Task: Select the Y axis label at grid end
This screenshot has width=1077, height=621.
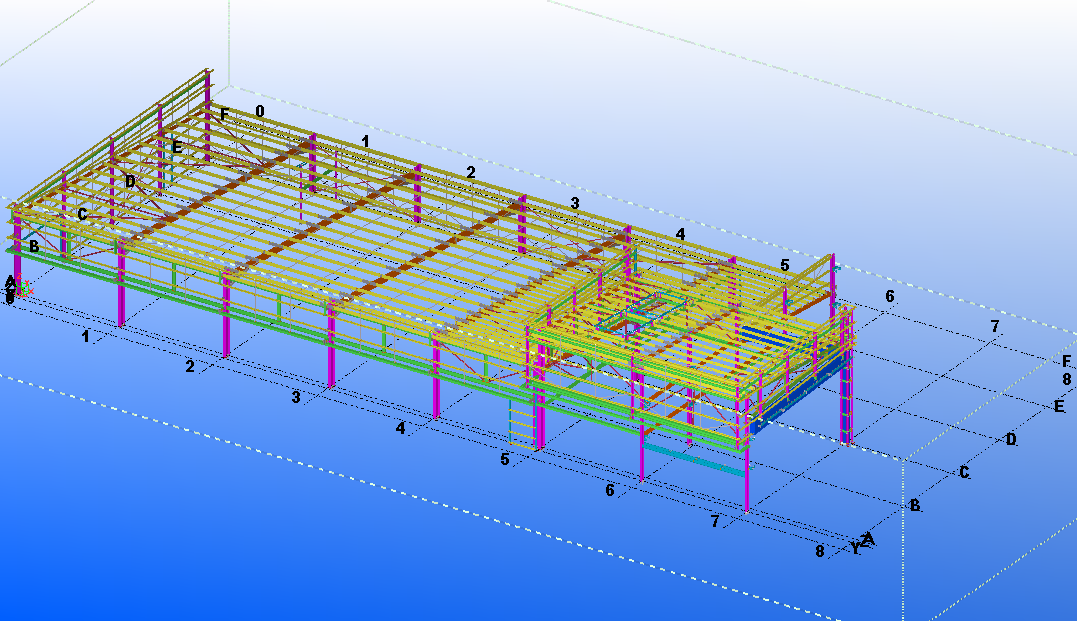Action: pos(855,547)
